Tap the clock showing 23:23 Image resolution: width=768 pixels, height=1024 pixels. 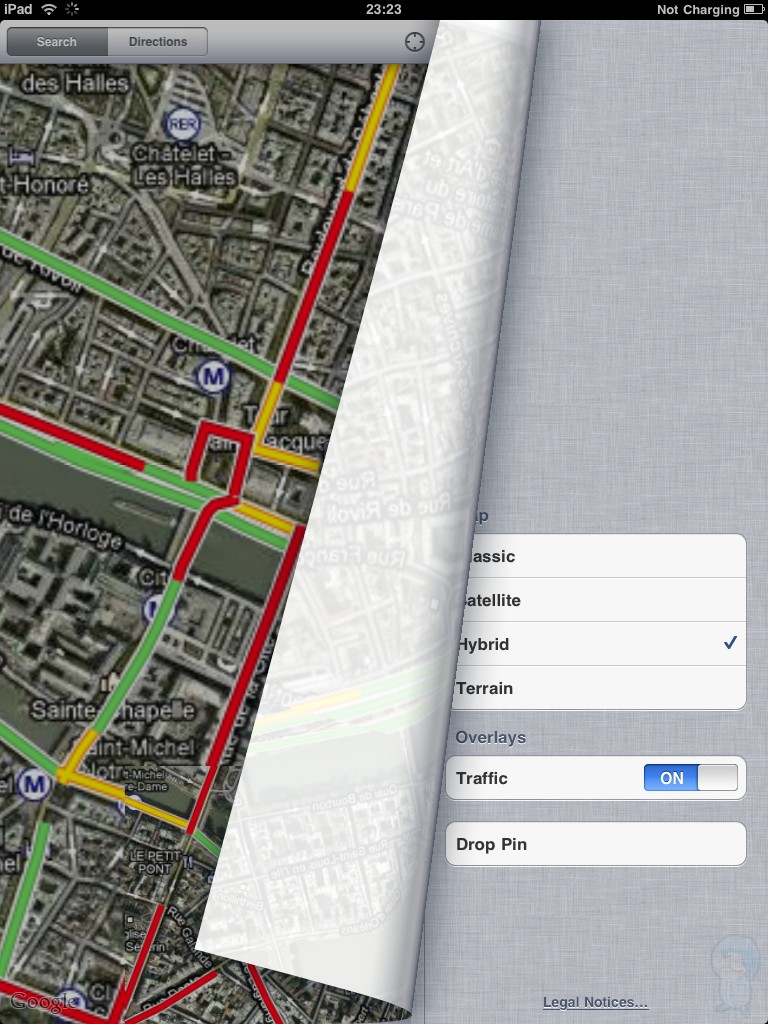coord(383,9)
